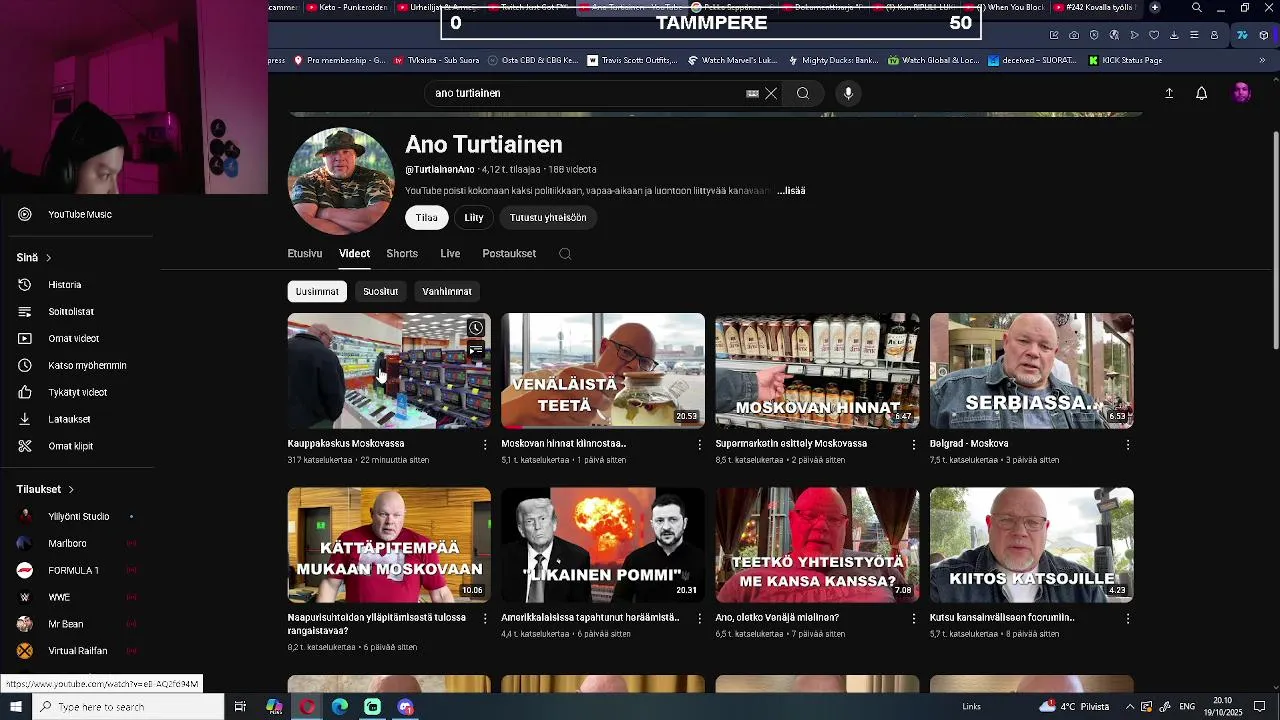
Task: Open the FORMULA 1 subscription
Action: point(73,571)
